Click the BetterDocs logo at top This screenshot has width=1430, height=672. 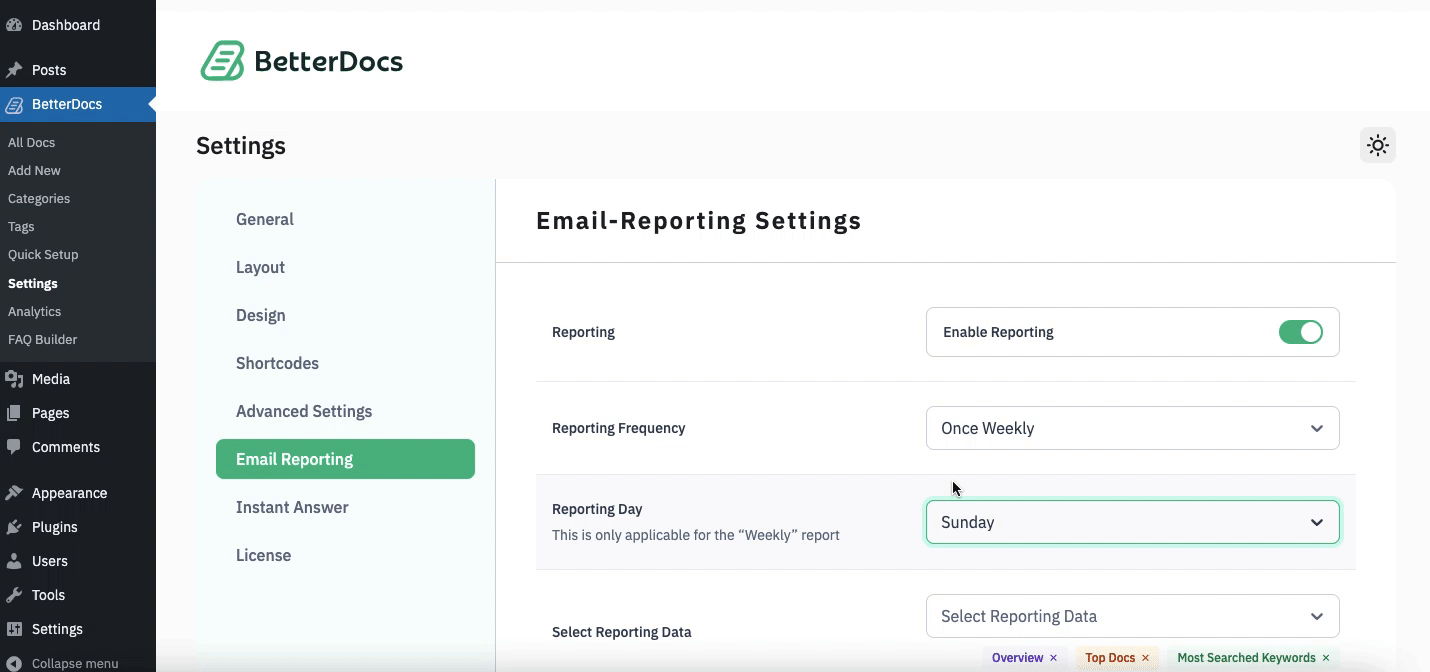(x=300, y=60)
